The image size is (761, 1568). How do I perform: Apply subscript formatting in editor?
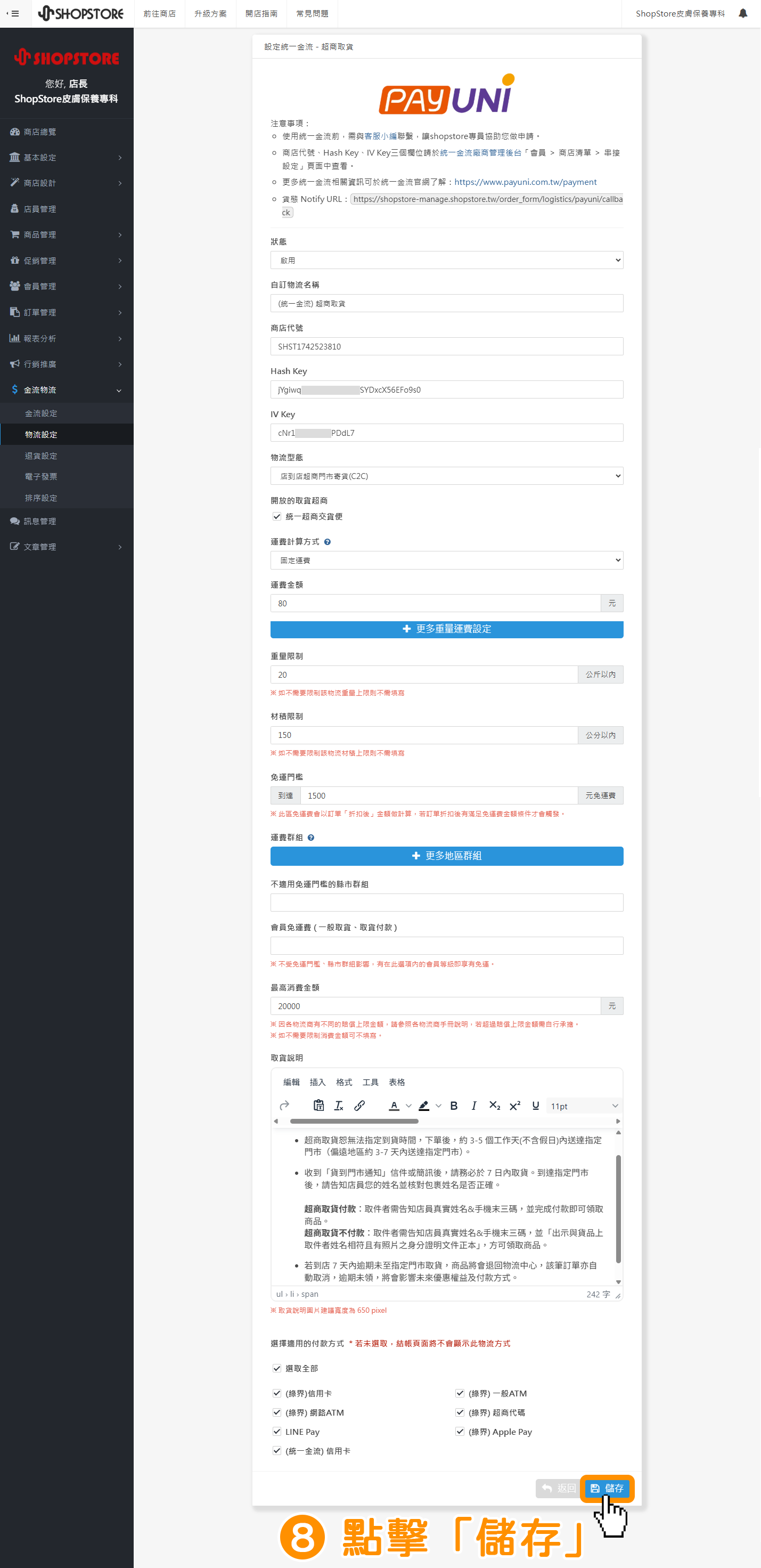(495, 1106)
